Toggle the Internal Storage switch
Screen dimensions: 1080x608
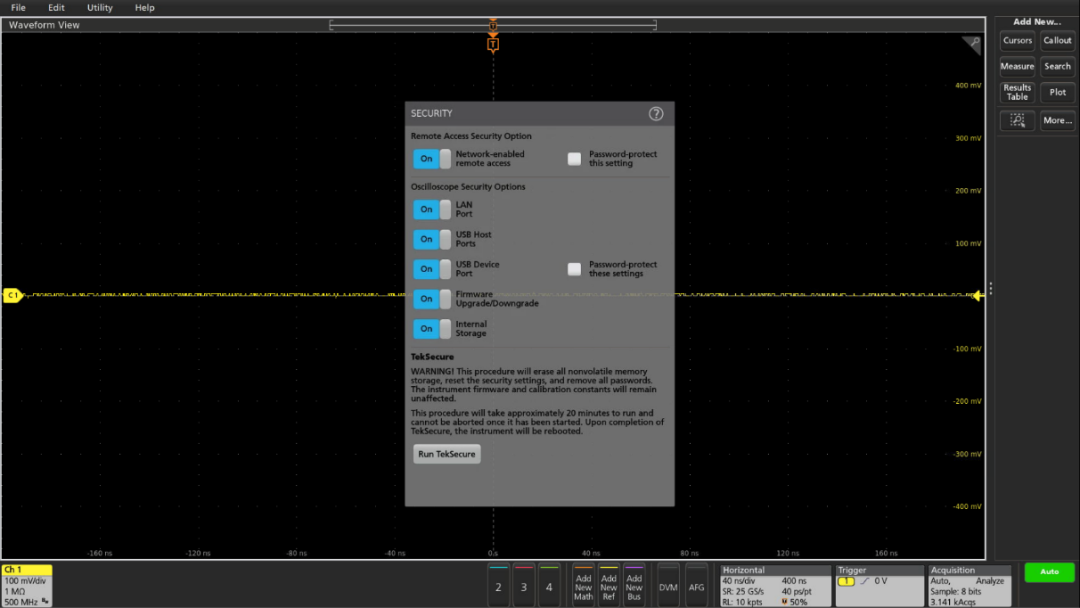[x=432, y=329]
